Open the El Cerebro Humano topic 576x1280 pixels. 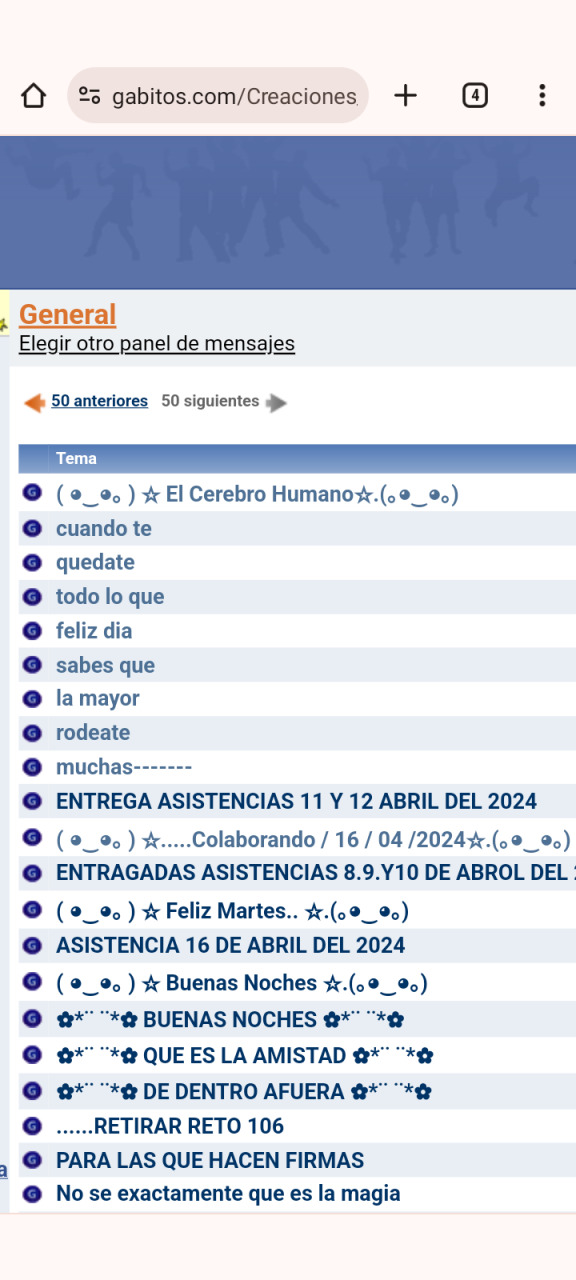(257, 494)
